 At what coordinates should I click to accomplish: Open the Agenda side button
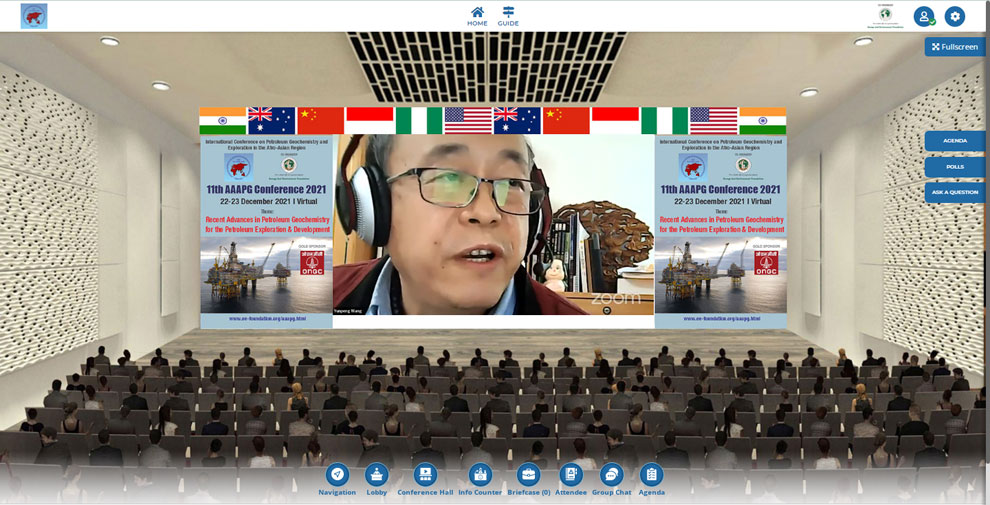pyautogui.click(x=955, y=141)
